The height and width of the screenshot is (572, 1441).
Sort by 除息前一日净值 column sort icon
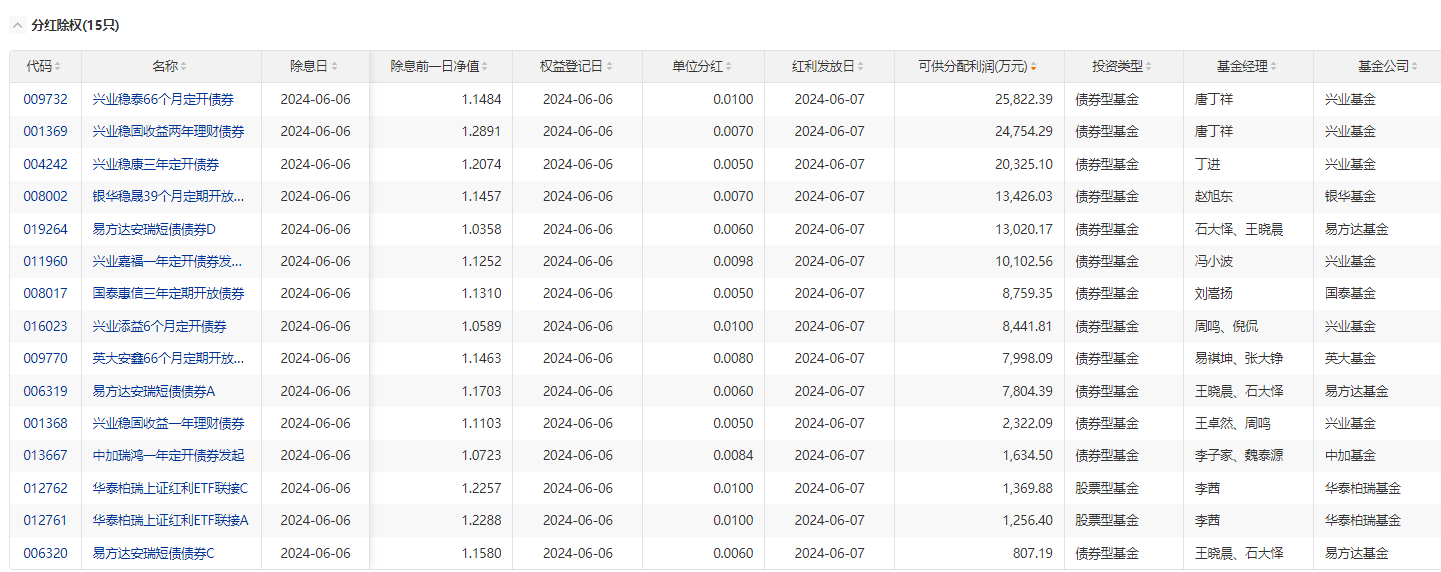pos(485,67)
